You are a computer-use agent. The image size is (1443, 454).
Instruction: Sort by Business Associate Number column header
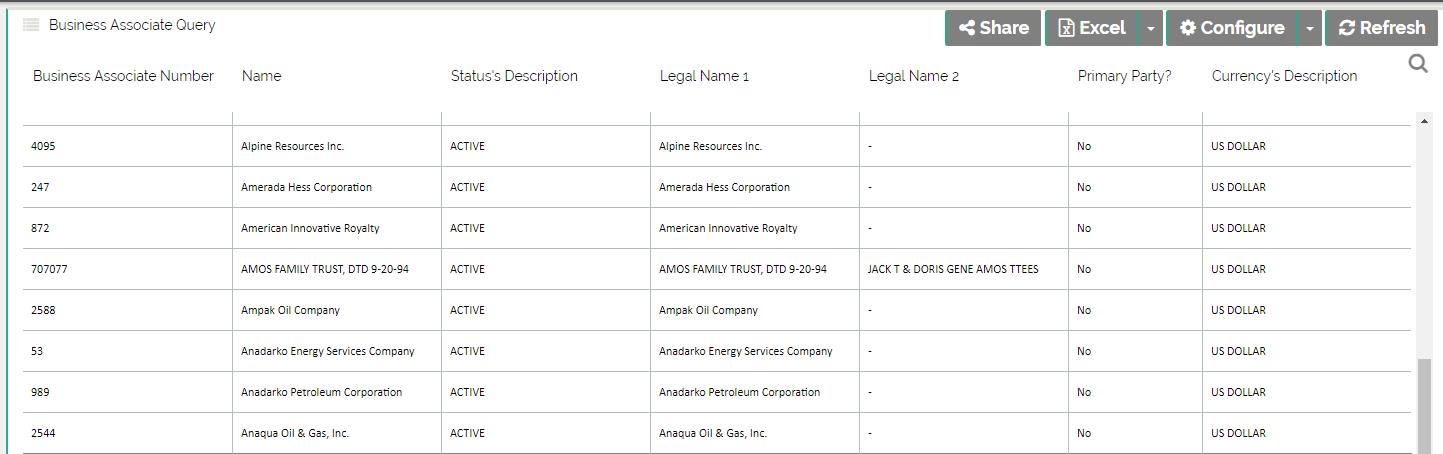tap(123, 76)
